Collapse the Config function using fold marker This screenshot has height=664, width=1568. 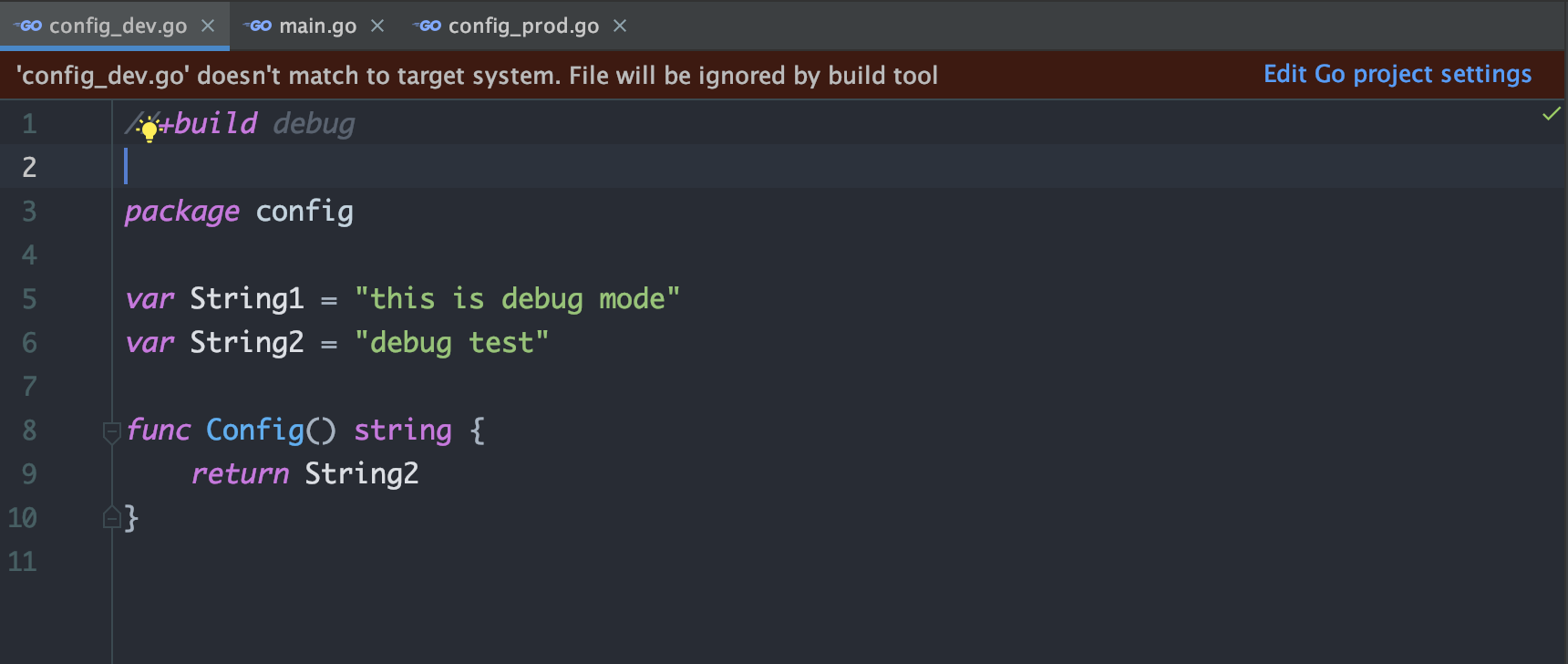coord(112,431)
